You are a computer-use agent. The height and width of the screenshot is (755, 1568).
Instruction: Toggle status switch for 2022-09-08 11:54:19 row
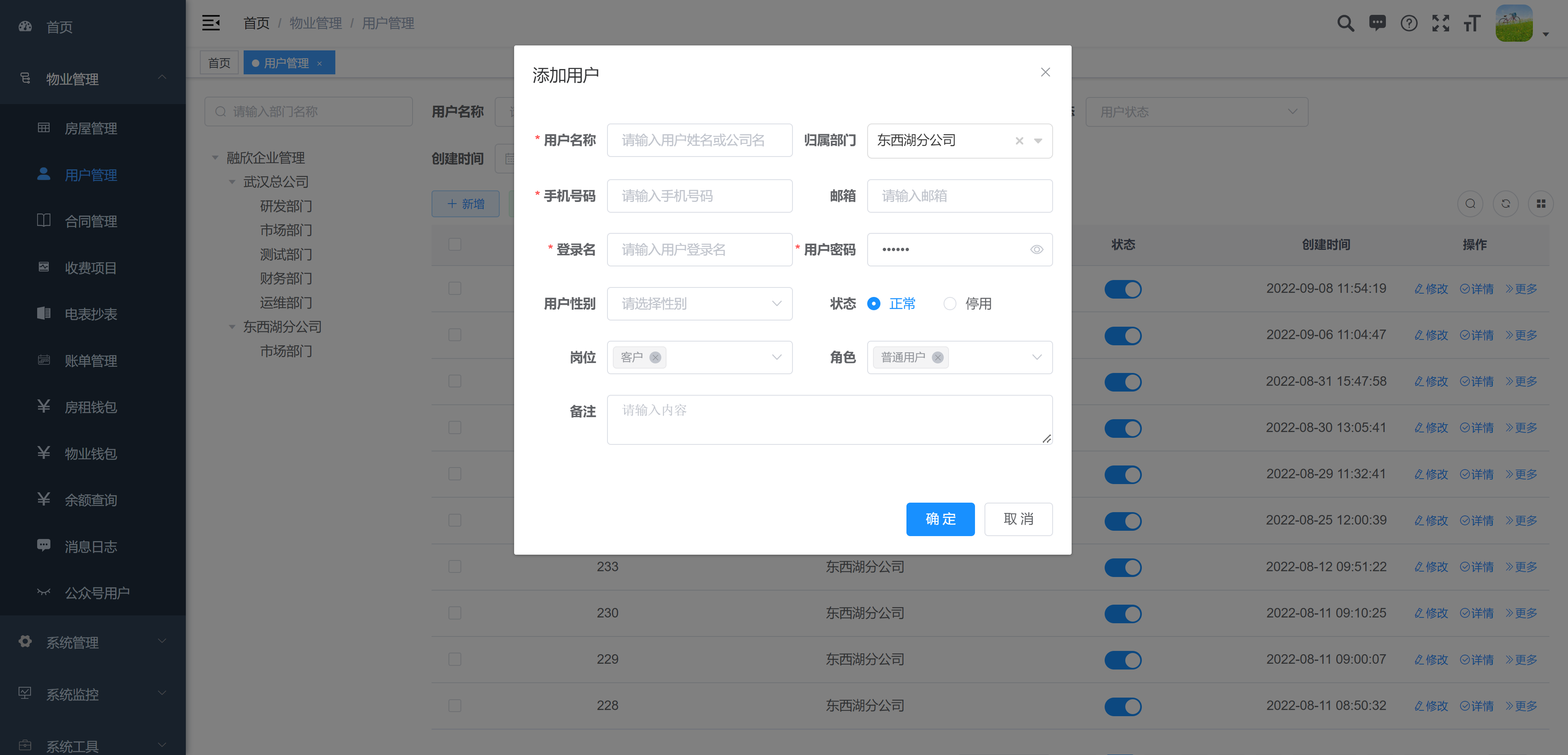click(x=1122, y=289)
